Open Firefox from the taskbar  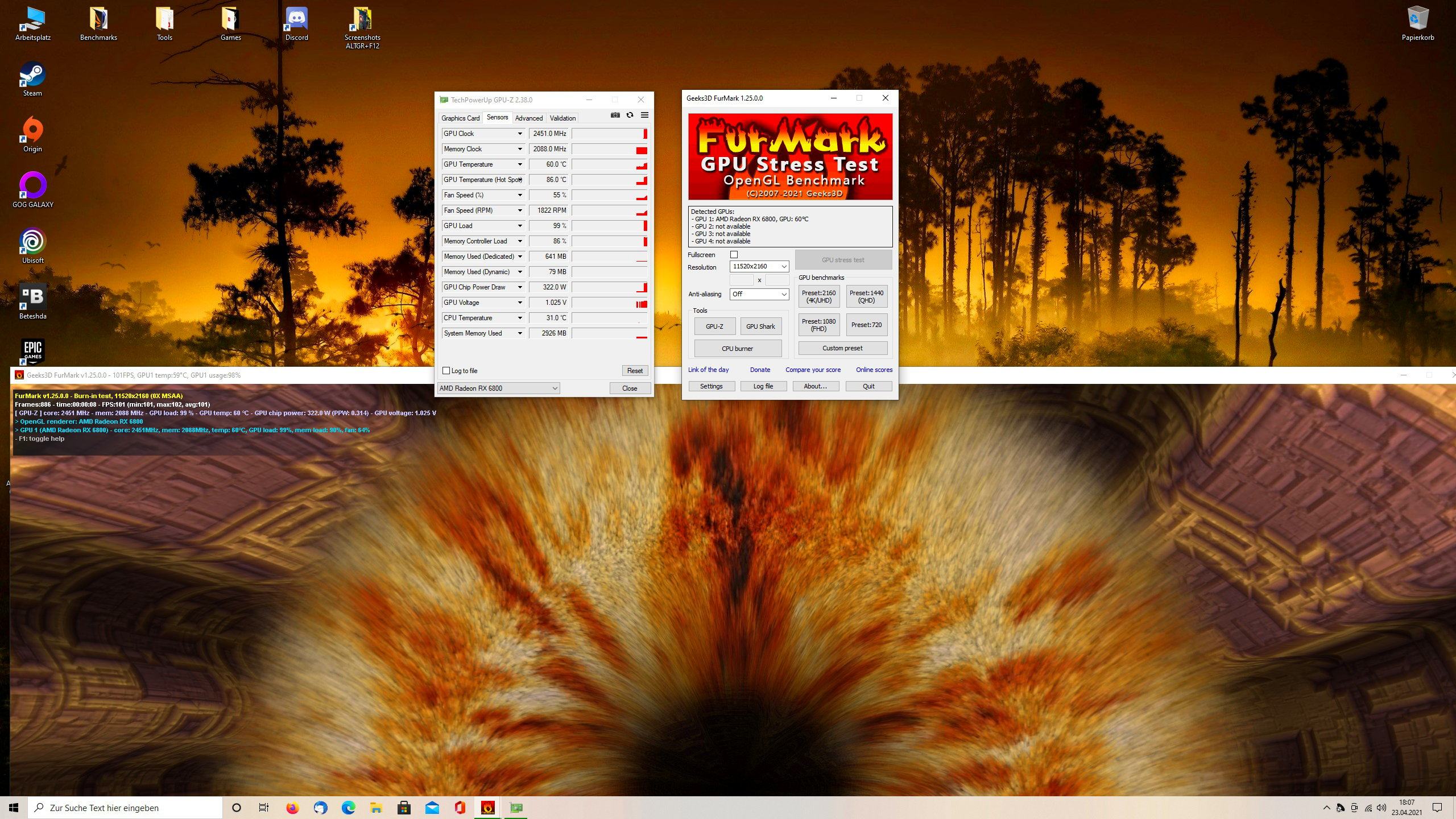[292, 808]
